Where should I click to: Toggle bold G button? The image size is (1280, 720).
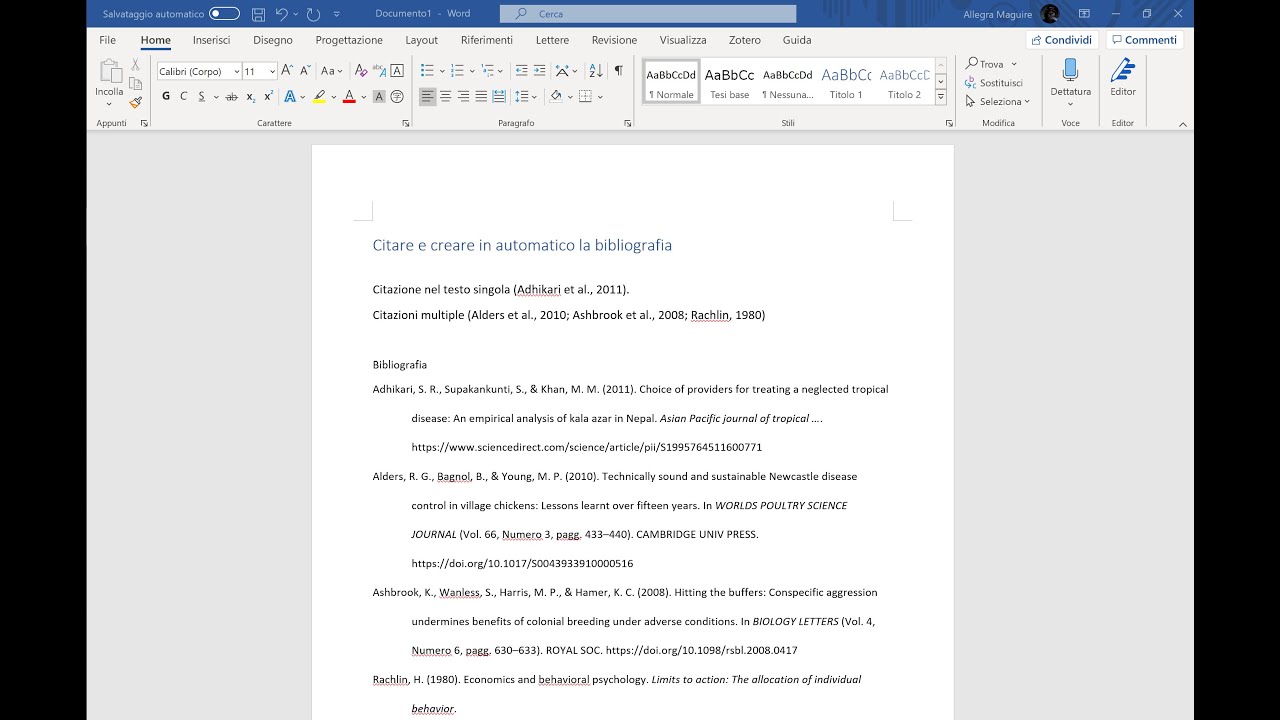pos(166,97)
